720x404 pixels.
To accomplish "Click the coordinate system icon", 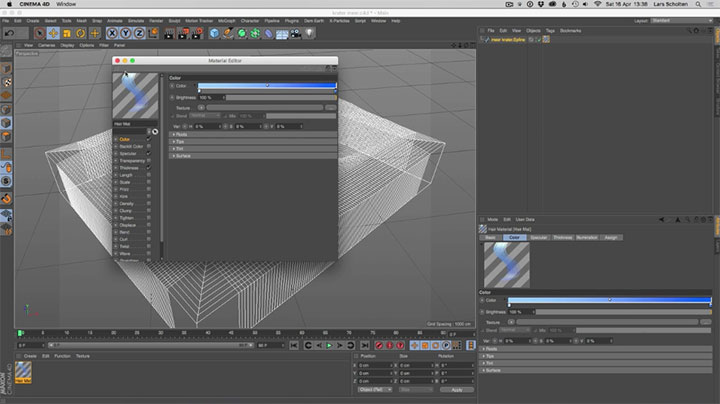I will click(153, 33).
